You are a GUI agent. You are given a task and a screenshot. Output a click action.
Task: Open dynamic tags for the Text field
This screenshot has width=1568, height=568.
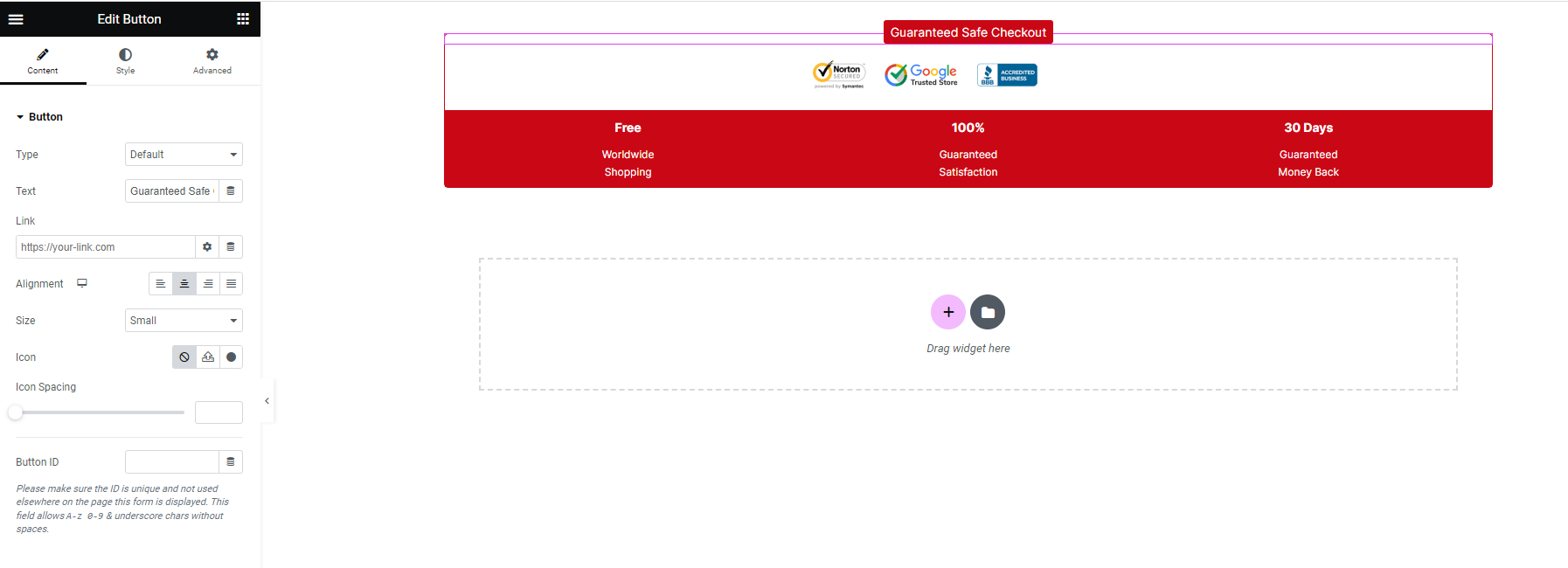(231, 191)
